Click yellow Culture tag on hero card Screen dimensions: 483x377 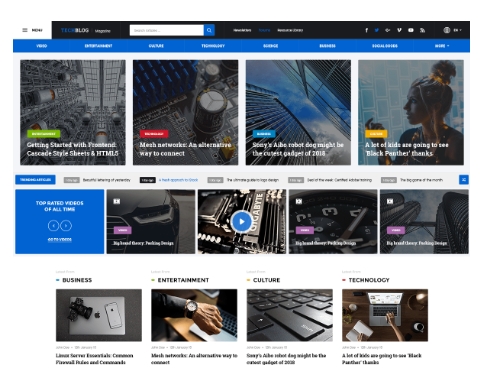(x=376, y=134)
